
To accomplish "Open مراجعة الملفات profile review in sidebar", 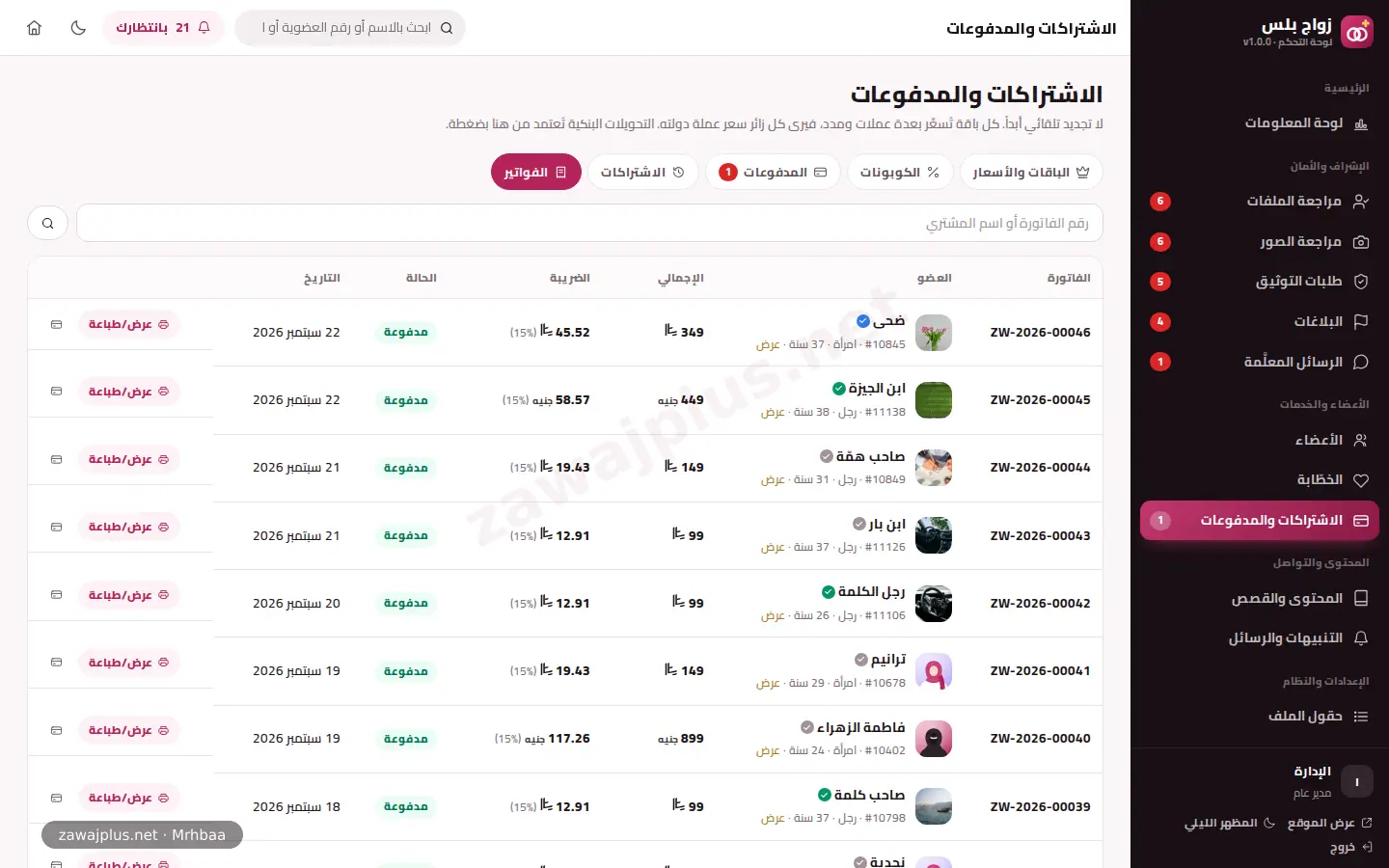I will (x=1260, y=202).
